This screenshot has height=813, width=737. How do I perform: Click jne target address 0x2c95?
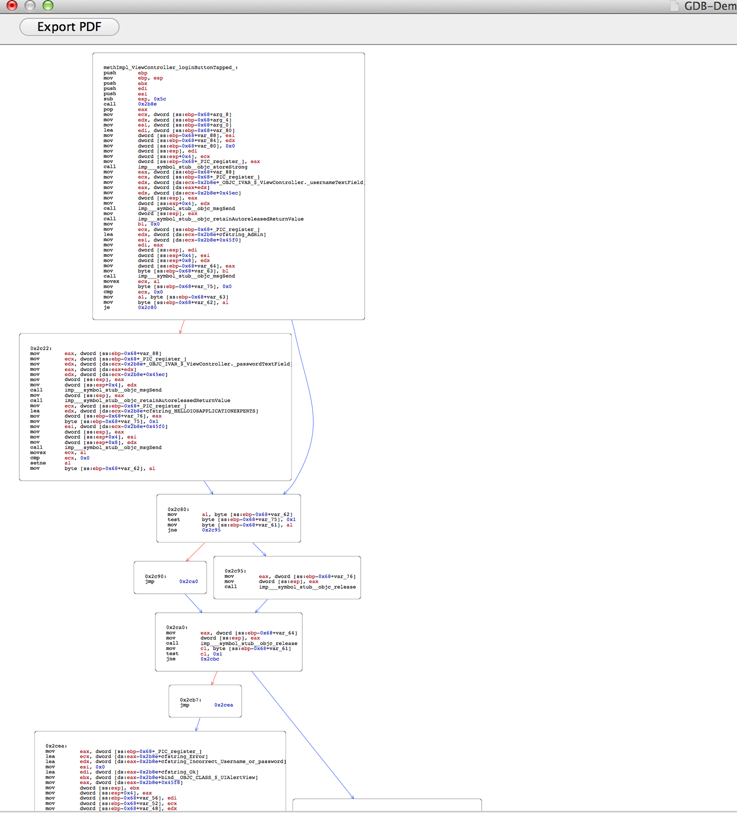tap(212, 530)
